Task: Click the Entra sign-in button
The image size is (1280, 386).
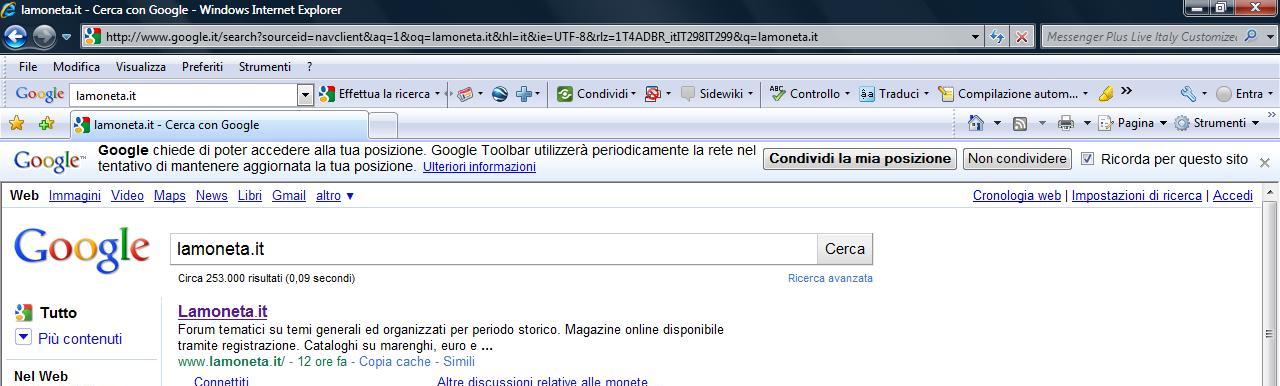Action: tap(1240, 94)
